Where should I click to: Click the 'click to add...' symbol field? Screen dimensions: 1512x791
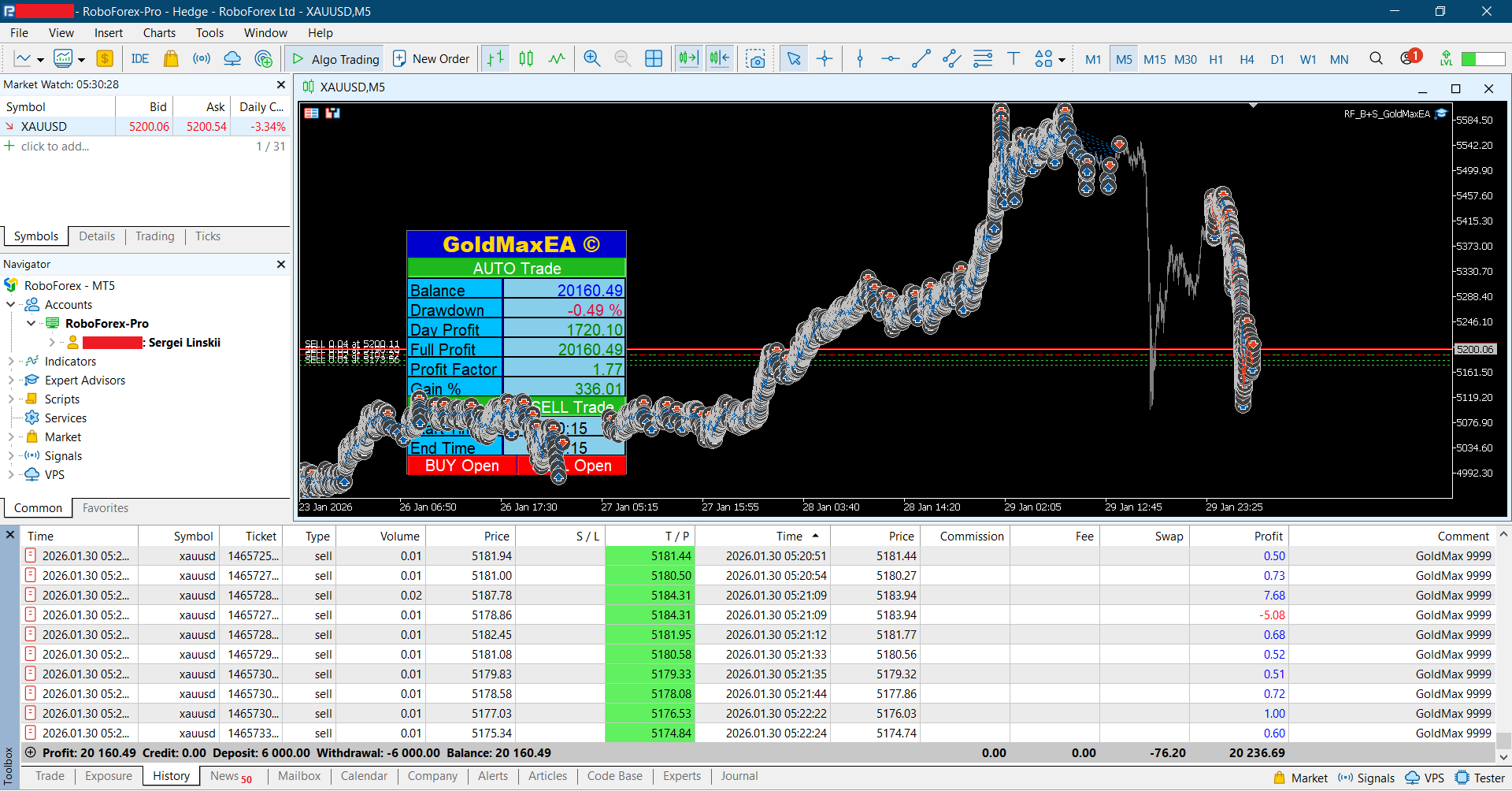pos(55,147)
